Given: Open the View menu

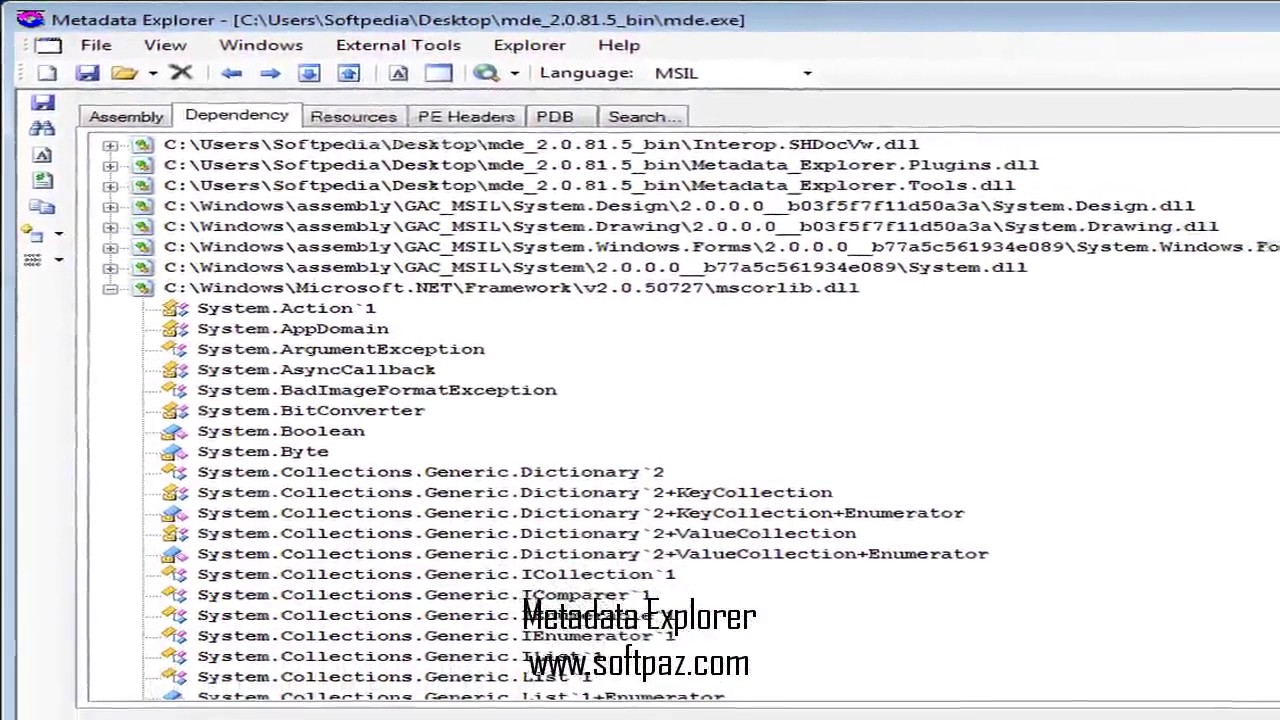Looking at the screenshot, I should click(165, 45).
